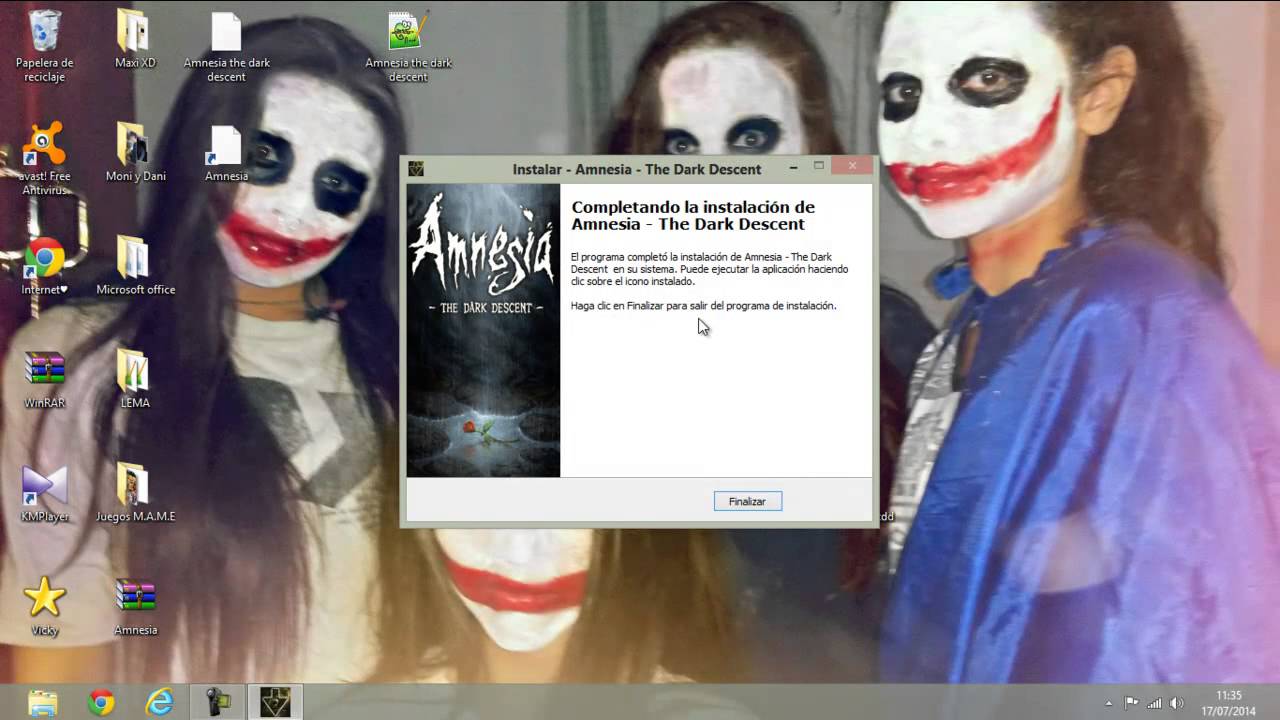1280x720 pixels.
Task: Open the volume speaker tray icon
Action: pos(1177,703)
